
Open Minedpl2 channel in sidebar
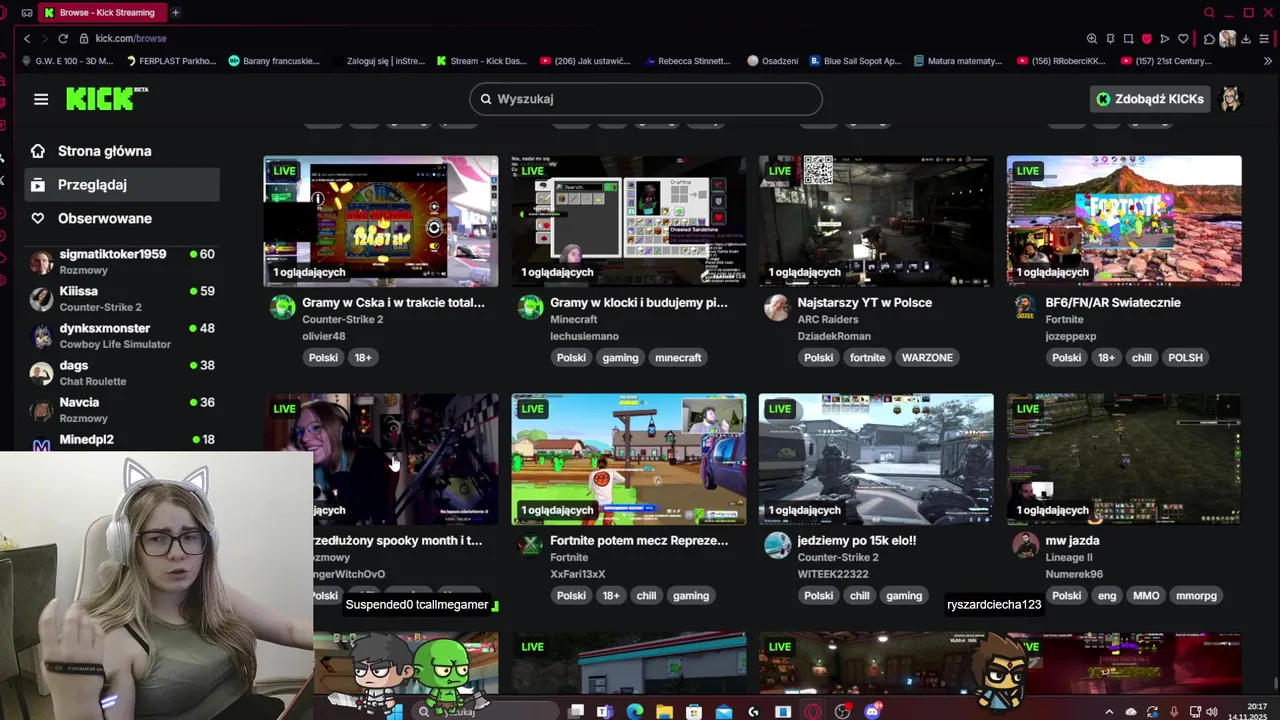(122, 441)
